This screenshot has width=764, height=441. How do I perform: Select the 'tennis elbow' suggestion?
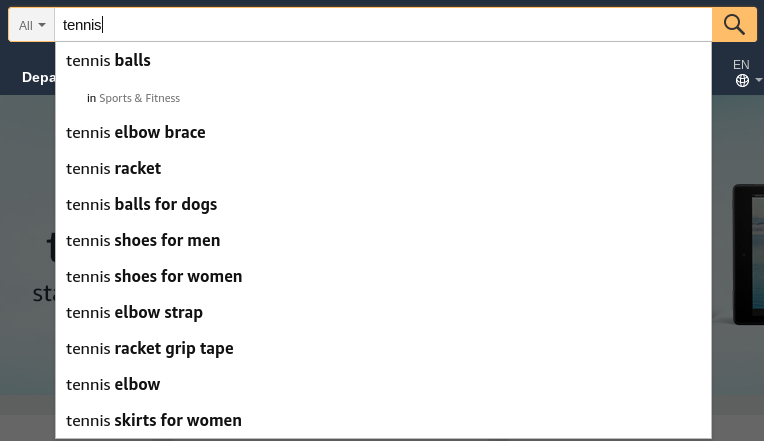pyautogui.click(x=383, y=384)
